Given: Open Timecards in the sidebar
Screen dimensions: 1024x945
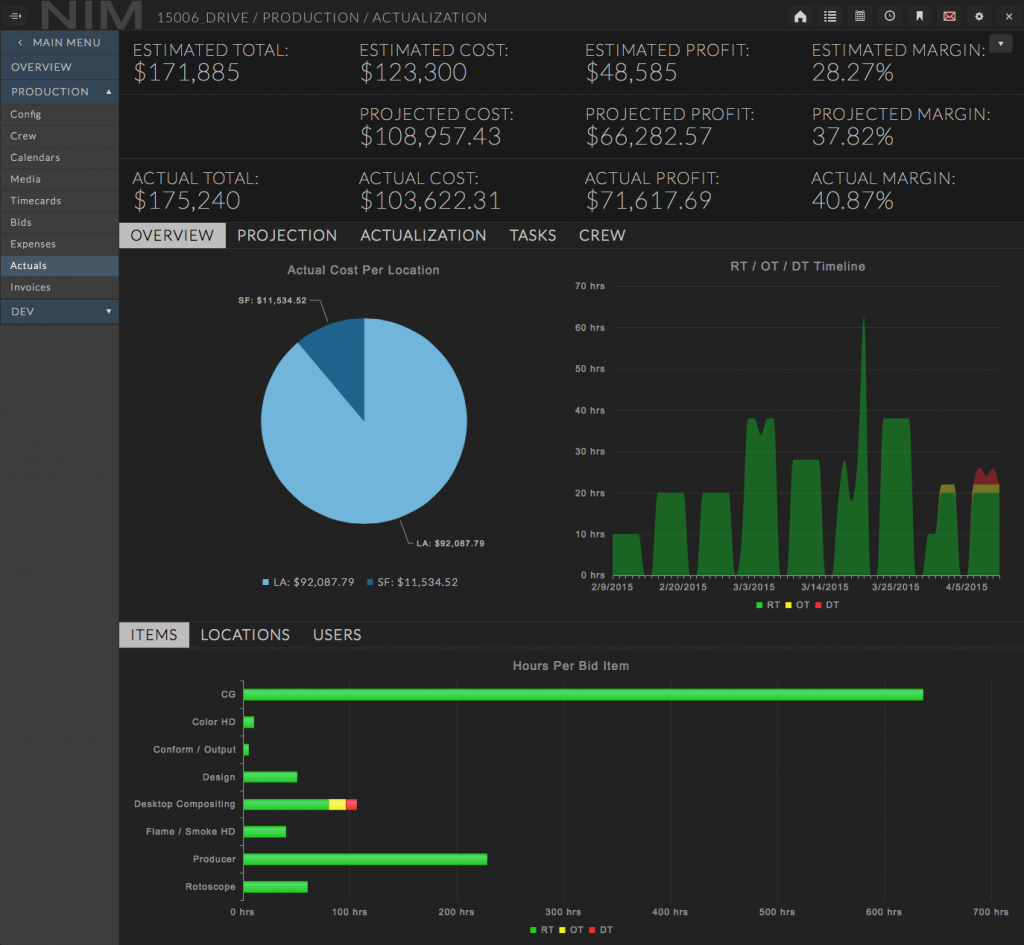Looking at the screenshot, I should [x=36, y=201].
